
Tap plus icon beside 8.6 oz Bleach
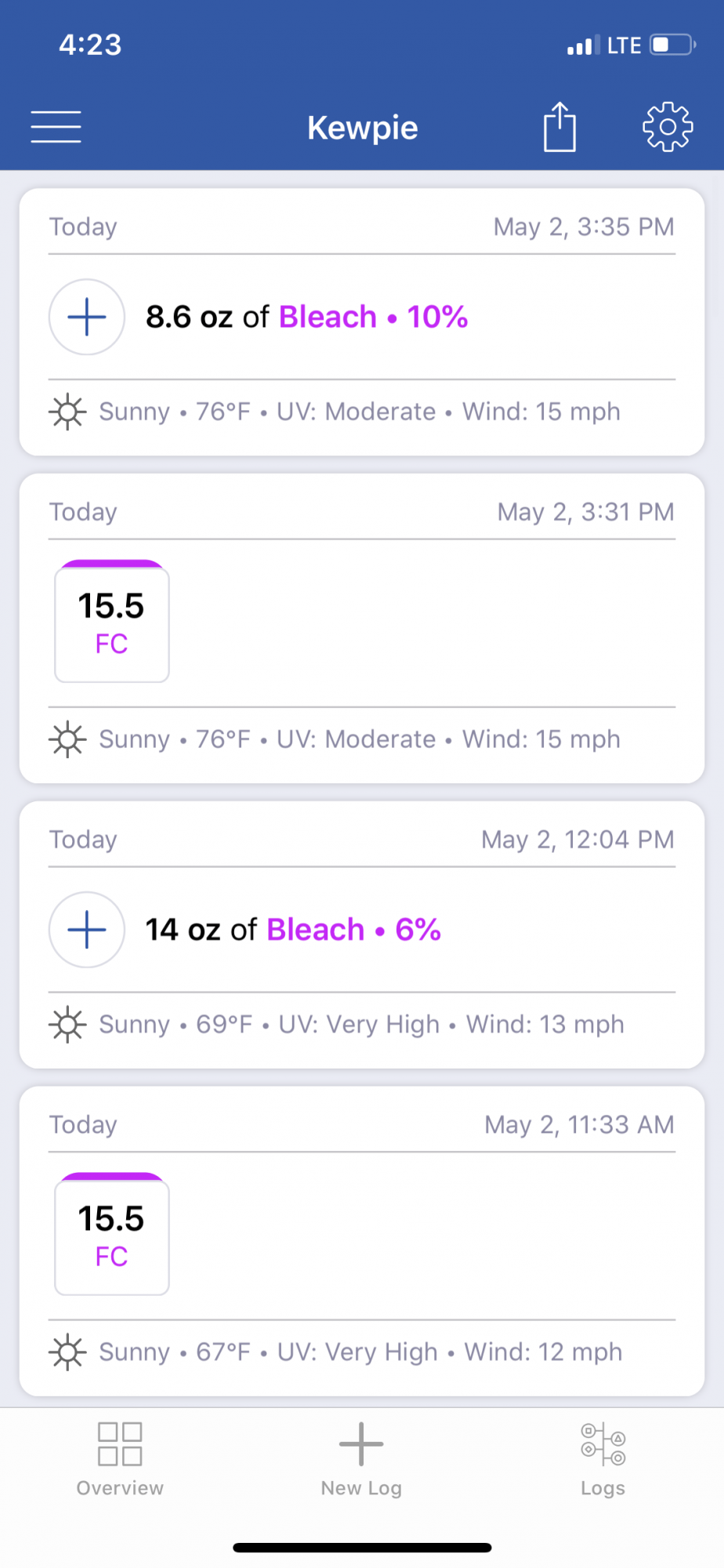coord(87,317)
